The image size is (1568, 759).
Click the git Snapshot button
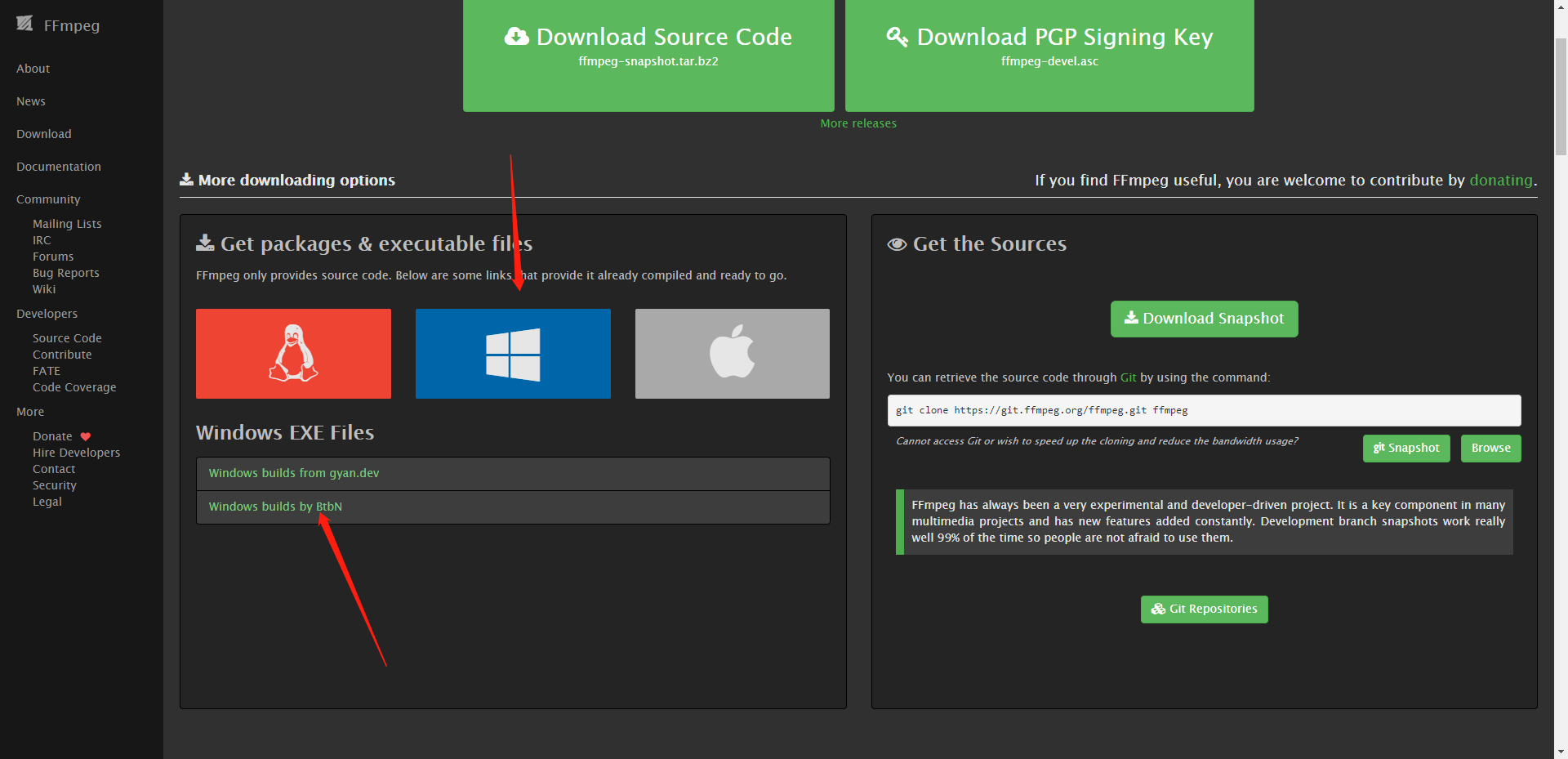[x=1406, y=448]
